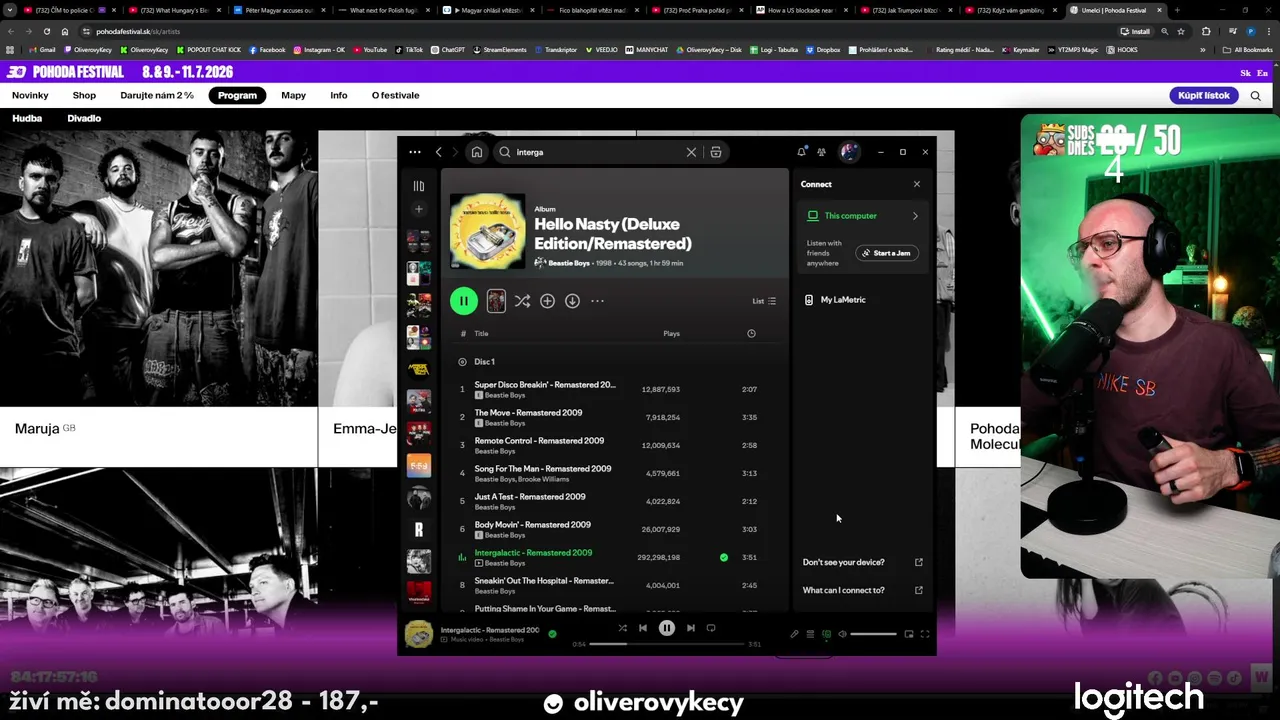Enter Spotify full screen mode
Image resolution: width=1280 pixels, height=720 pixels.
925,634
